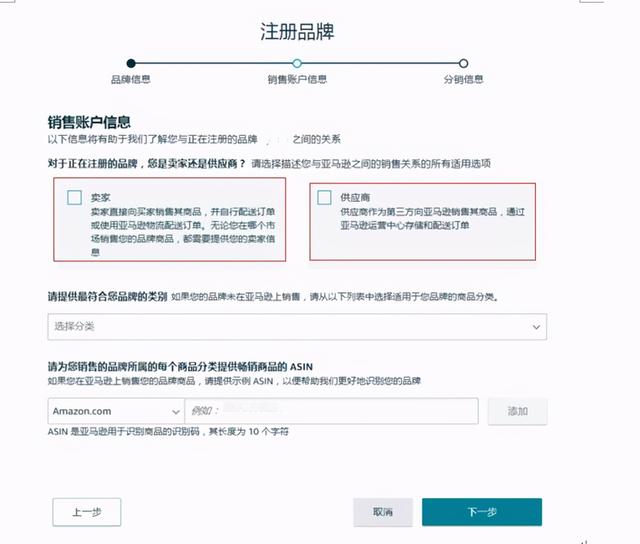Click the 添加 (add) button
Image resolution: width=640 pixels, height=544 pixels.
pos(518,411)
